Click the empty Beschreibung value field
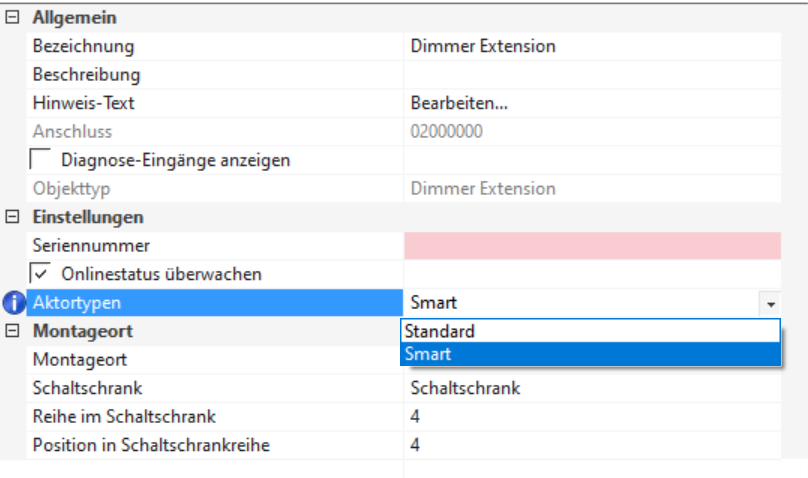Viewport: 808px width, 478px height. coord(592,75)
